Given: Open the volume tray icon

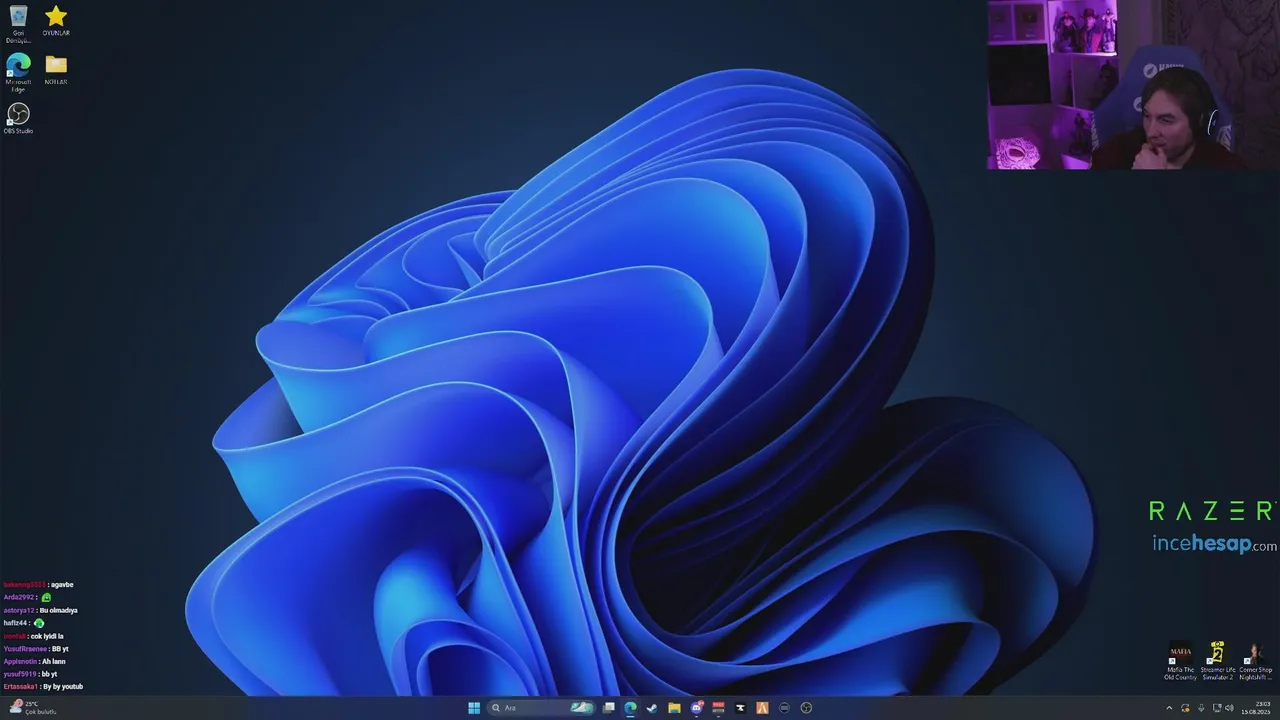Looking at the screenshot, I should [1228, 708].
